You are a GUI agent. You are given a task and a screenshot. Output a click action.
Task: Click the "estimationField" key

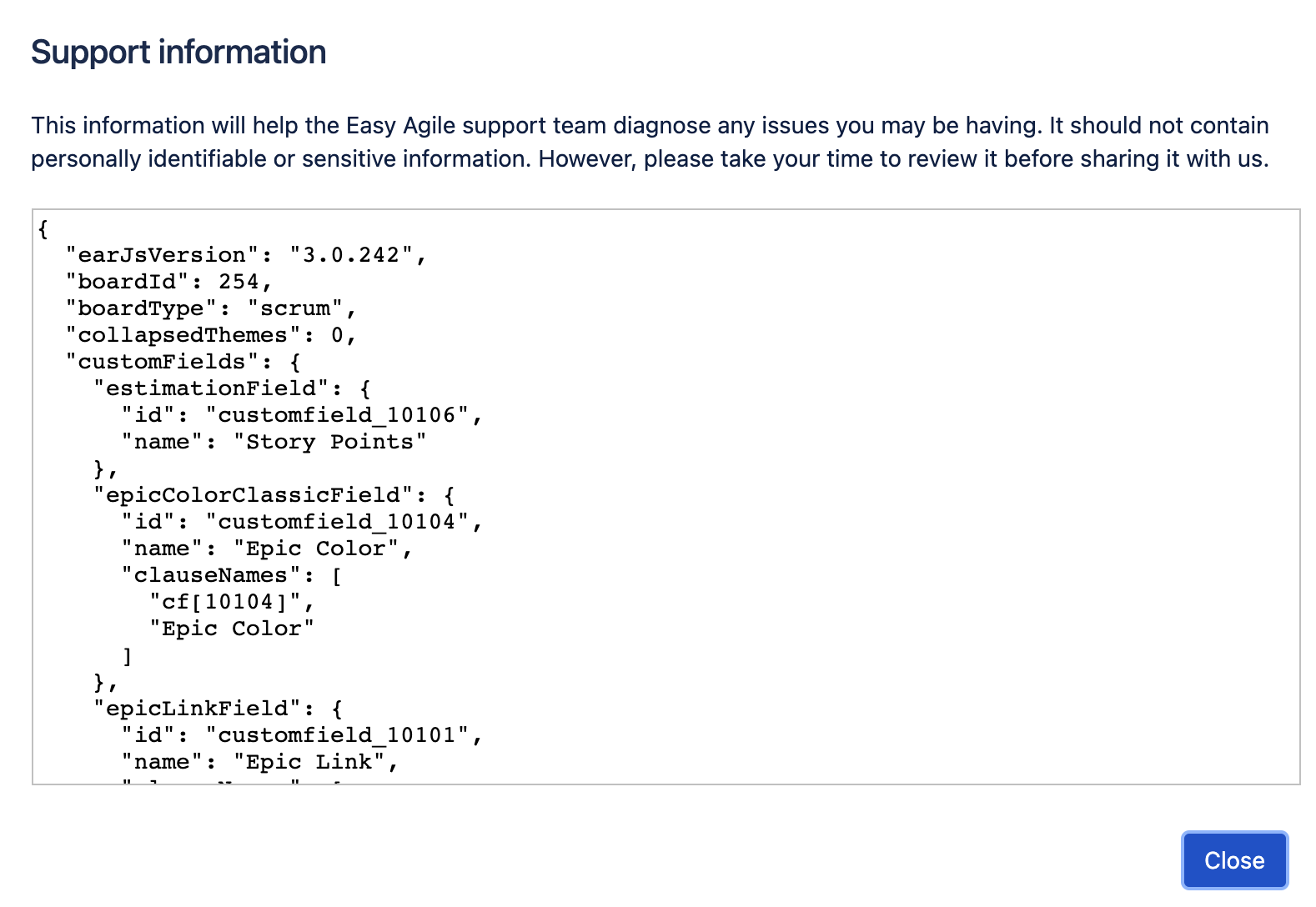point(211,388)
